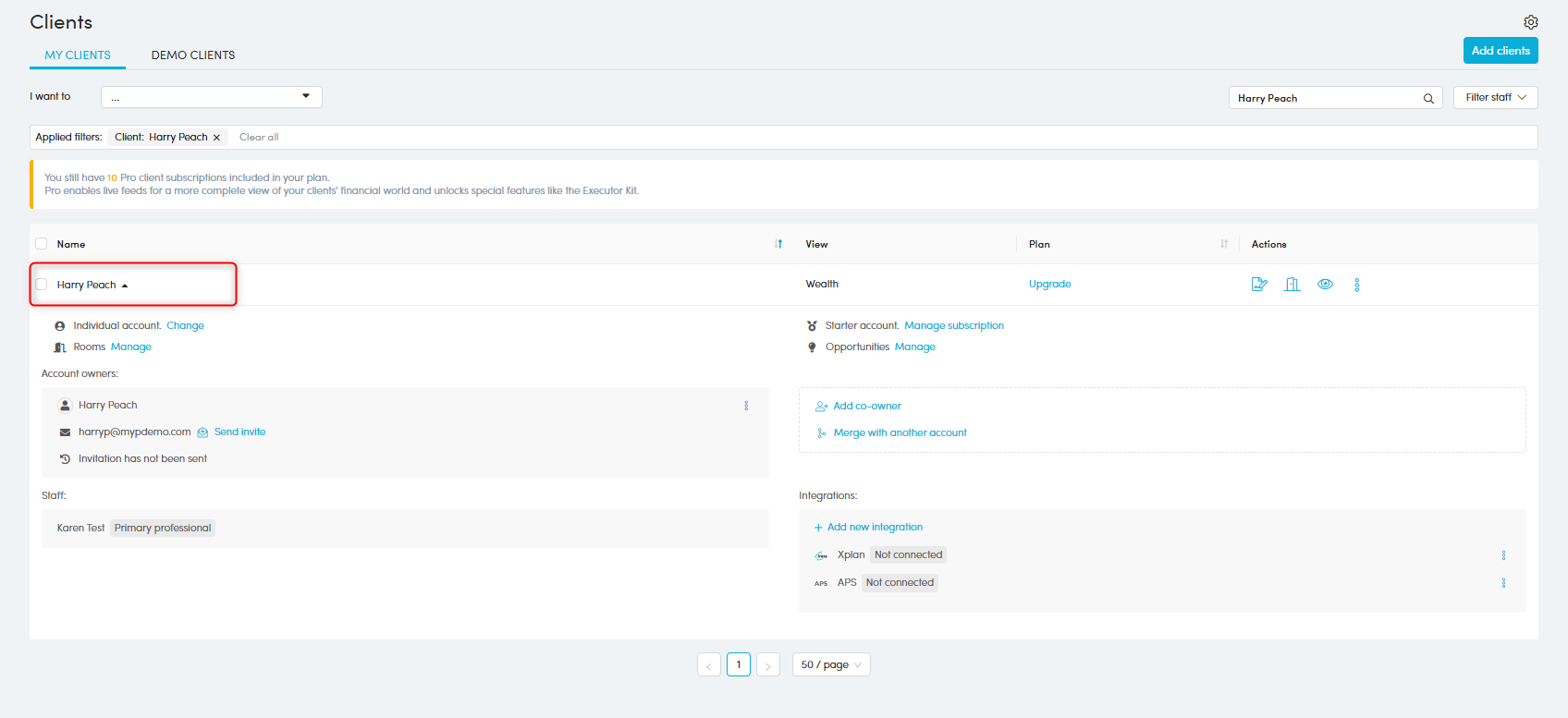
Task: Check the select-all checkbox beside Name
Action: [42, 244]
